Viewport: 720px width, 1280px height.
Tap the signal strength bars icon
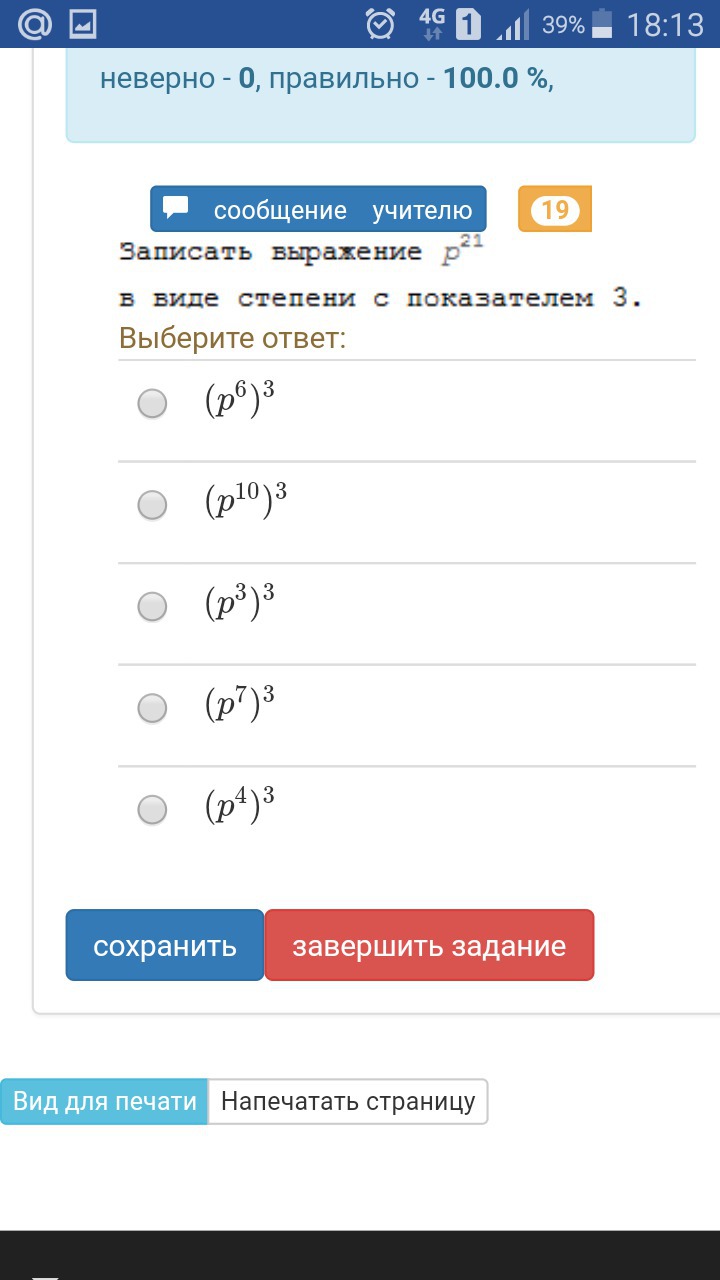tap(513, 24)
